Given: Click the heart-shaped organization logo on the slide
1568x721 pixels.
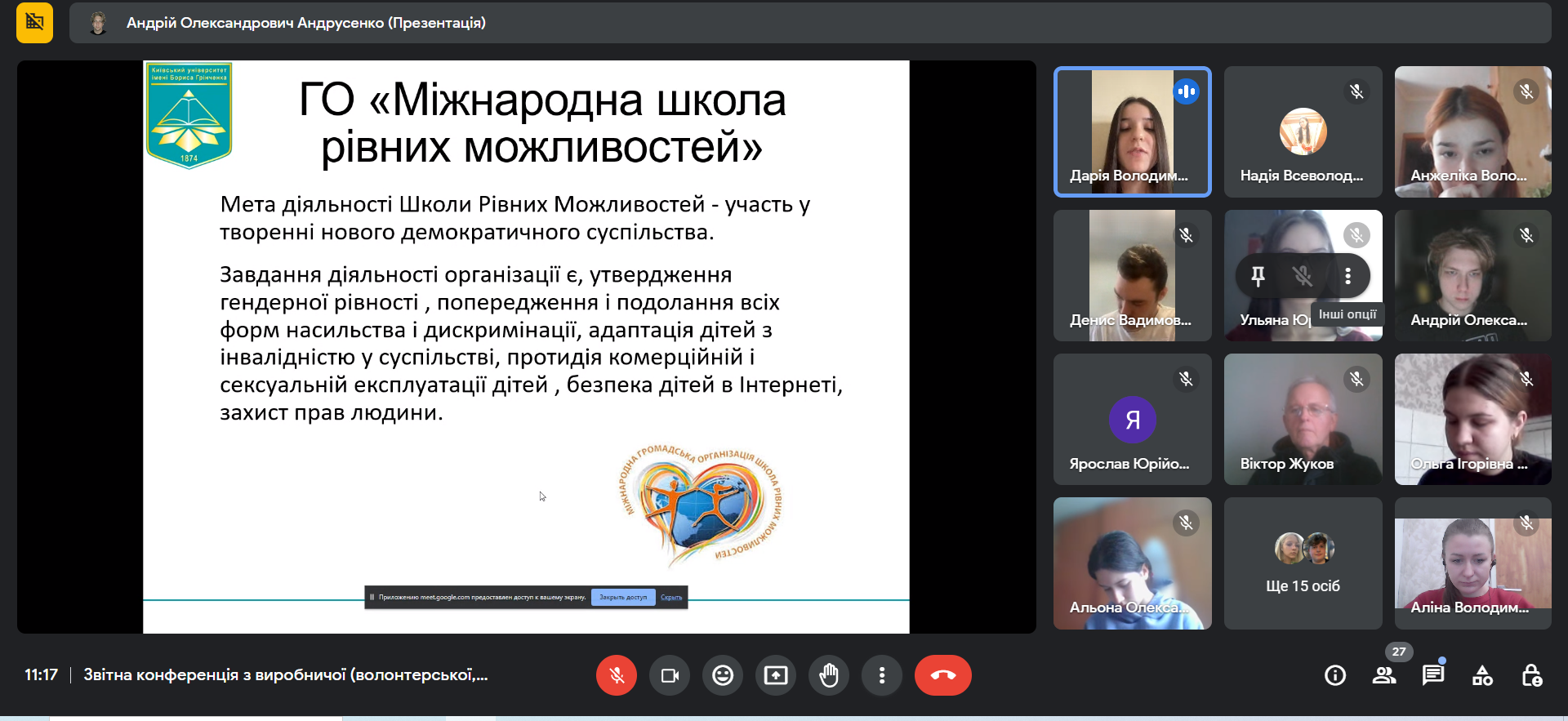Looking at the screenshot, I should [x=701, y=506].
